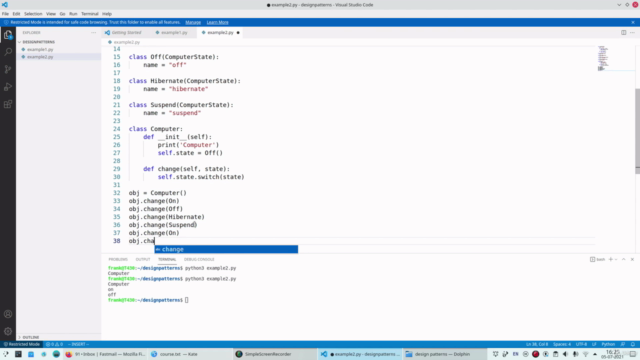
Task: Click the Ln 38, Col 8 cursor position
Action: tap(537, 344)
